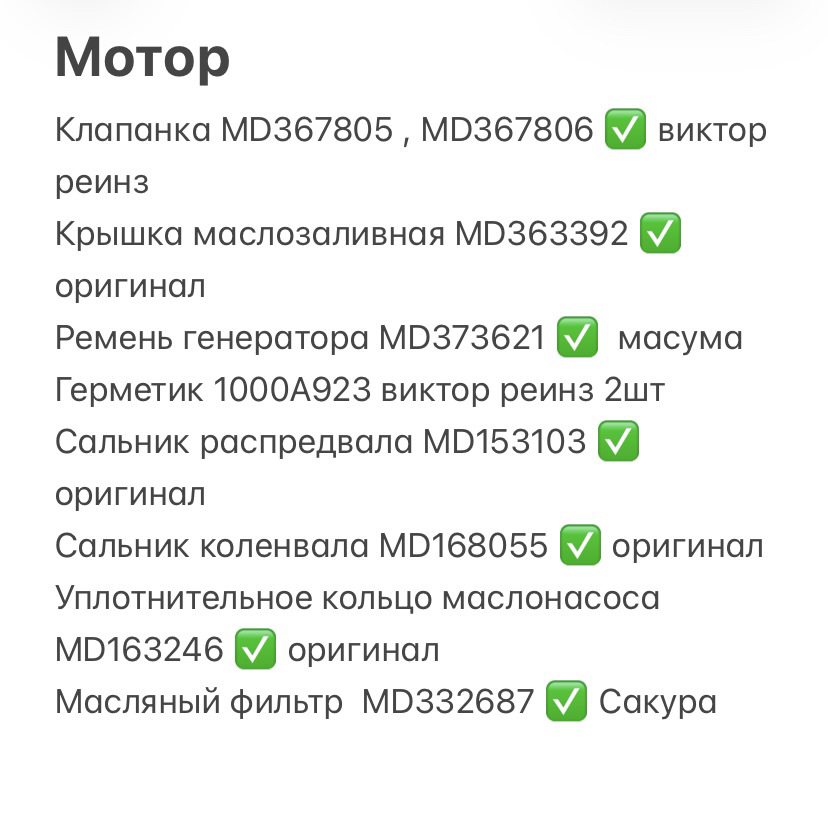Click the word "Сакура"

pyautogui.click(x=658, y=703)
